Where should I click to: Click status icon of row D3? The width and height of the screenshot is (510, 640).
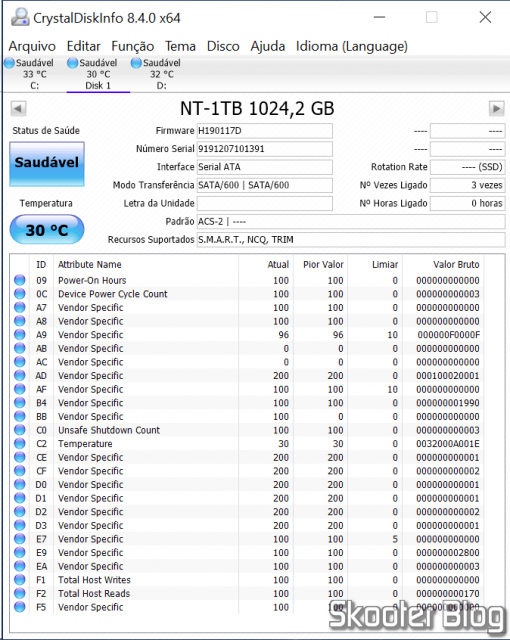point(20,525)
